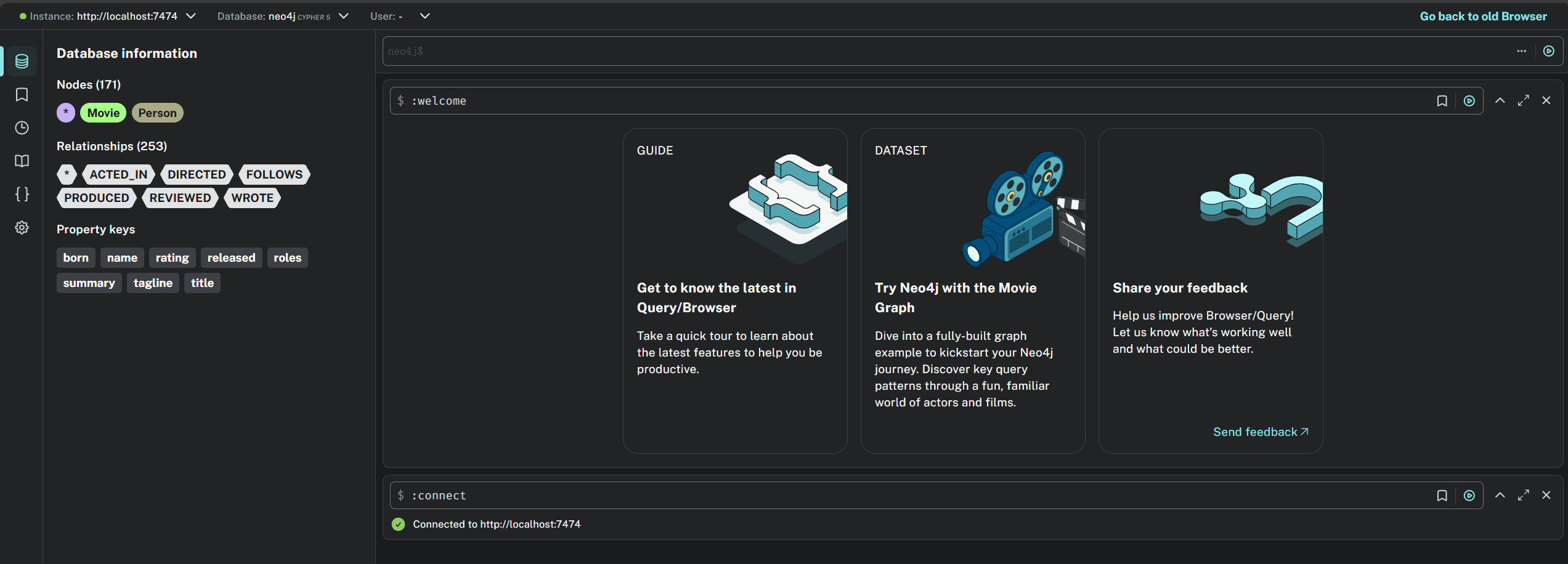Click the Relationships (253) heading

pos(112,146)
